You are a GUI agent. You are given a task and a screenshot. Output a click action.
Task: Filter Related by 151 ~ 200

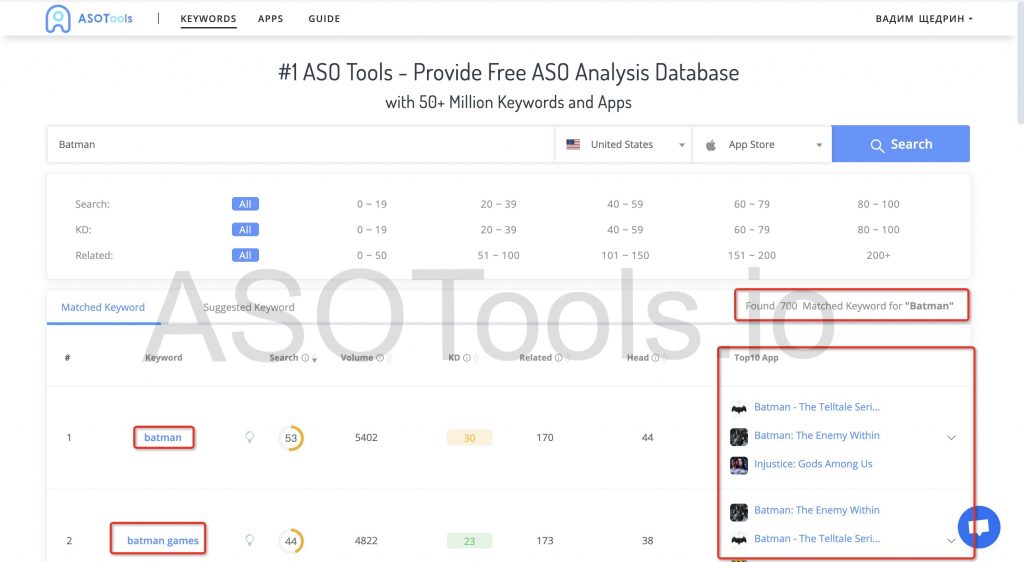tap(752, 255)
